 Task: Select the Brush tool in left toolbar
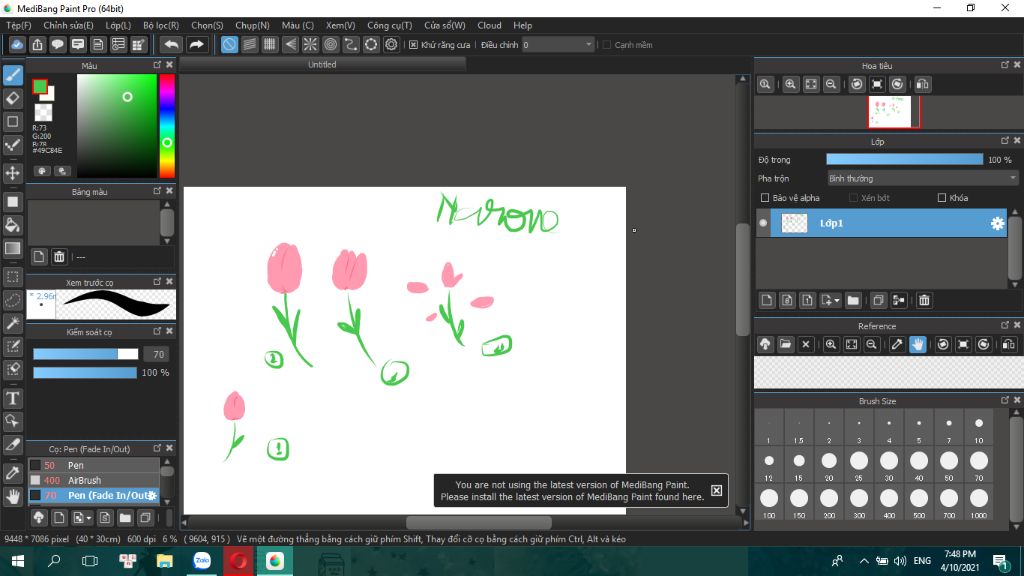(12, 75)
